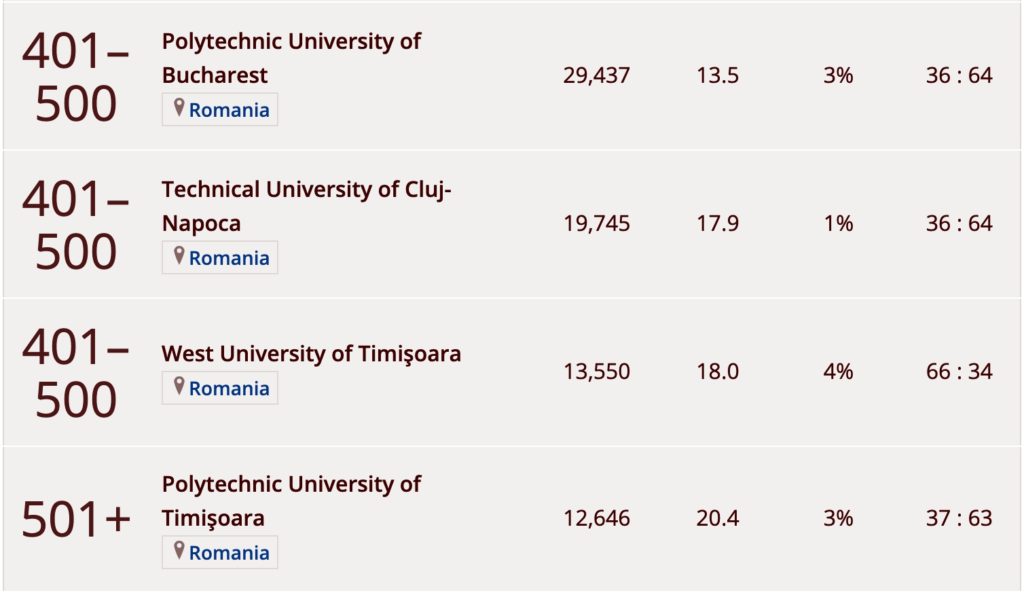Select Romania tag under Polytechnic University of Timişoara

229,553
